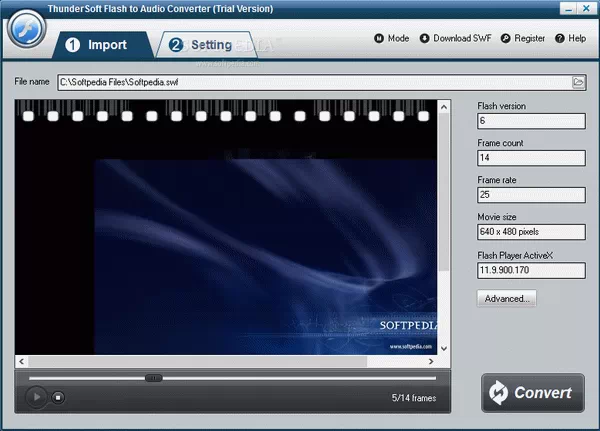Stop the SWF preview playback
This screenshot has height=431, width=600.
[58, 397]
